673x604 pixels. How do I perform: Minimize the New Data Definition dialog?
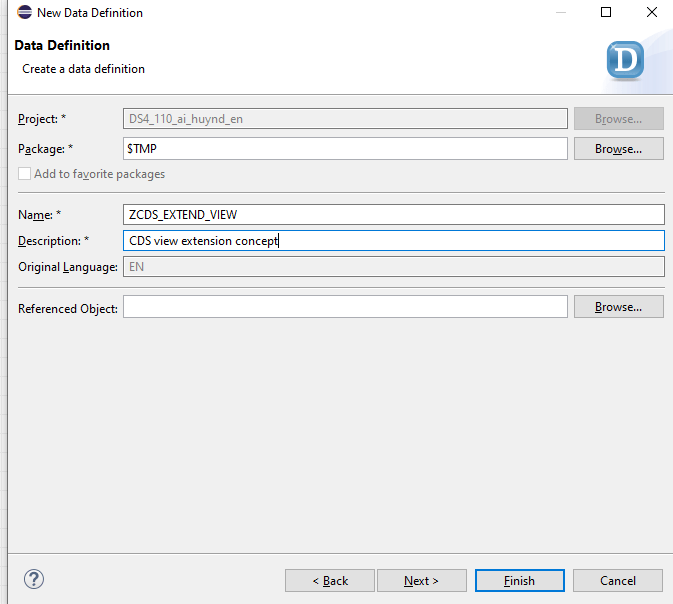[x=558, y=13]
